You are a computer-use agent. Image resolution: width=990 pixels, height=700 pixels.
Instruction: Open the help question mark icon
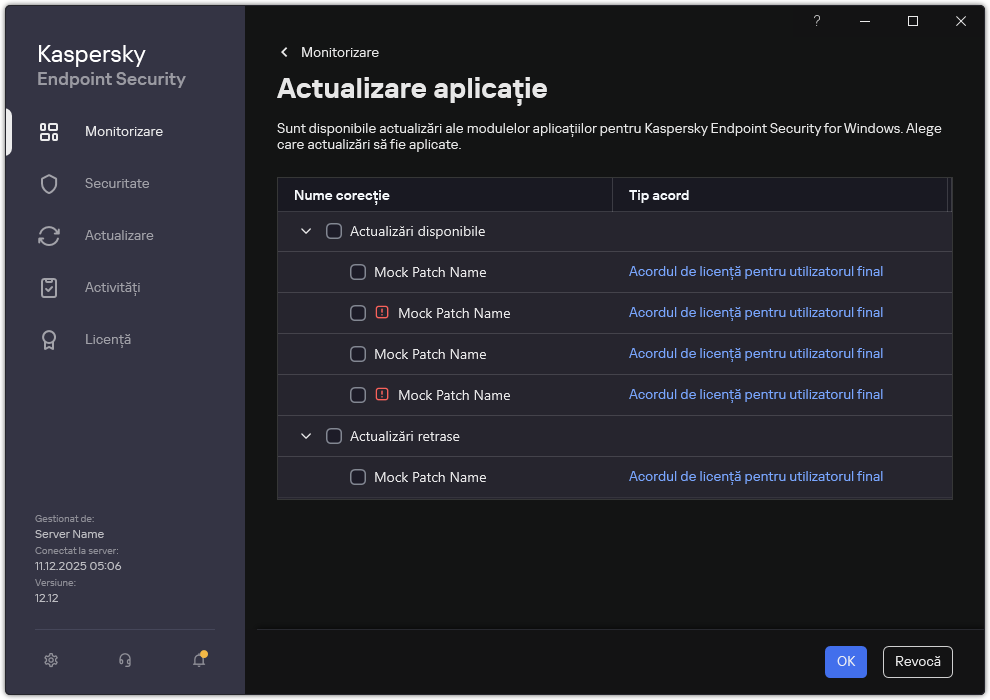[816, 21]
